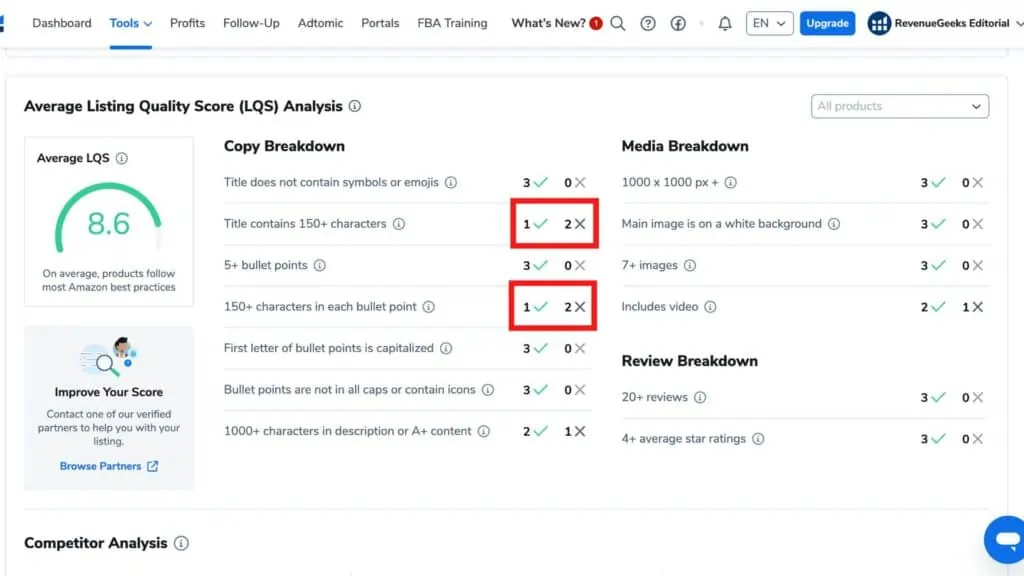The height and width of the screenshot is (576, 1024).
Task: Click the apps grid icon next to RevenueGeeks Editorial
Action: [x=878, y=22]
